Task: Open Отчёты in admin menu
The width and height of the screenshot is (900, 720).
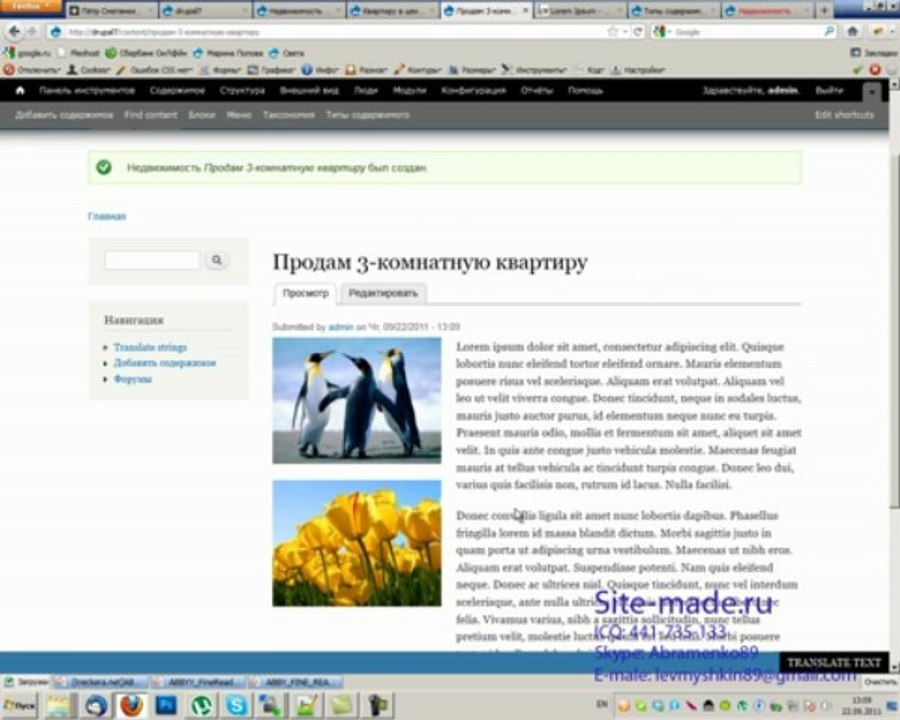Action: pos(537,90)
